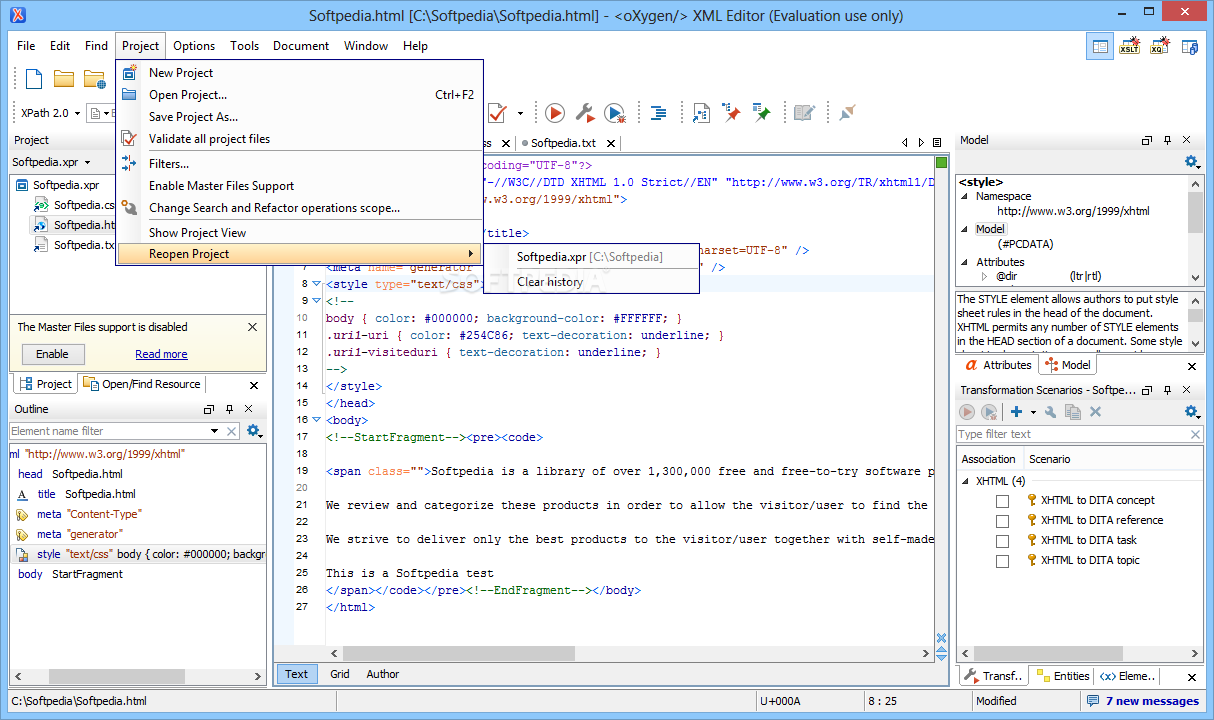This screenshot has height=720, width=1214.
Task: Open Model panel settings gear
Action: (x=1191, y=162)
